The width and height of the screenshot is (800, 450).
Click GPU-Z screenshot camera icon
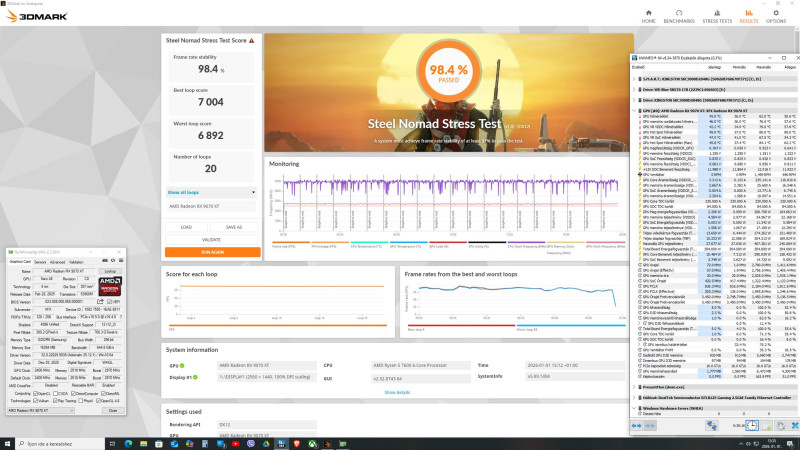pyautogui.click(x=105, y=260)
